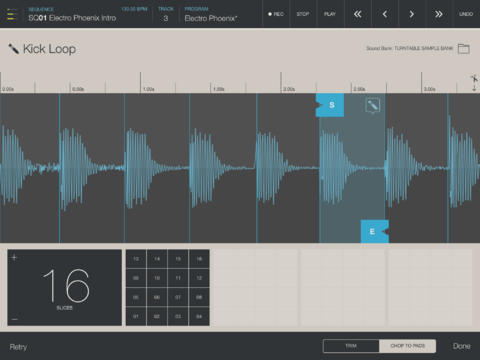Open the Sequence SQ01 Electro Phoenix Intro selector
Image resolution: width=480 pixels, height=360 pixels.
click(x=72, y=15)
